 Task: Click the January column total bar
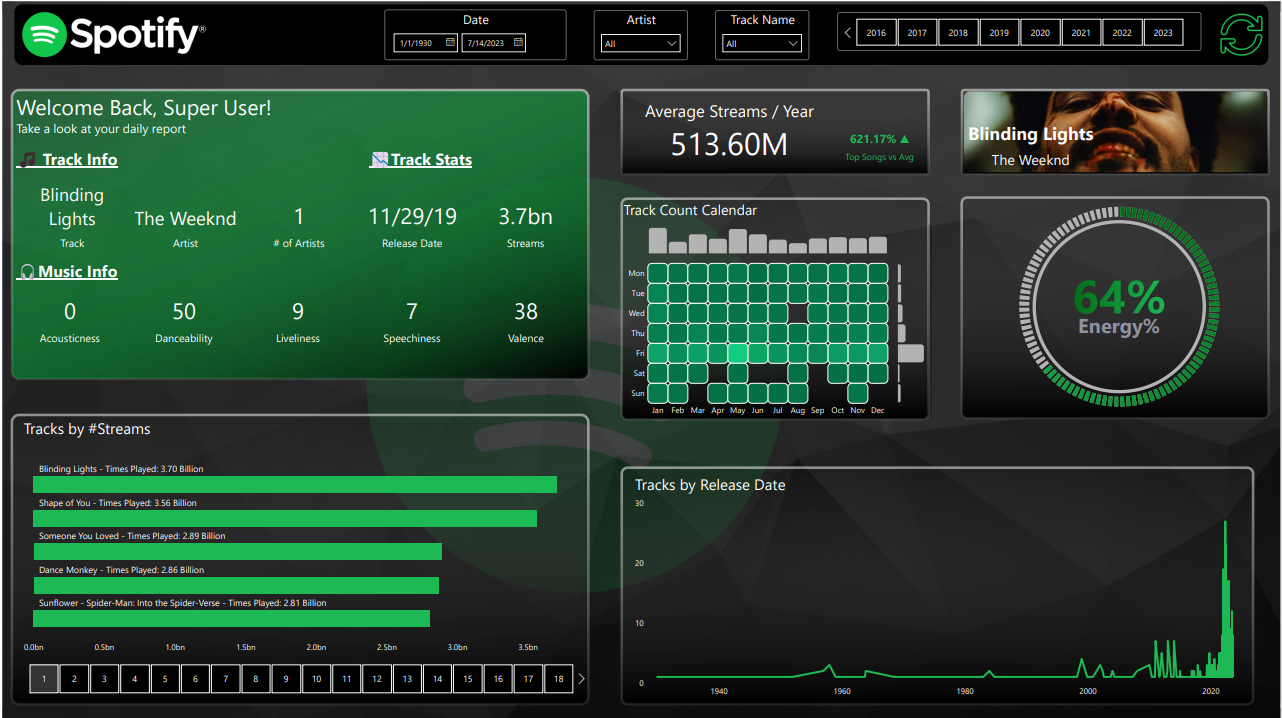point(657,240)
